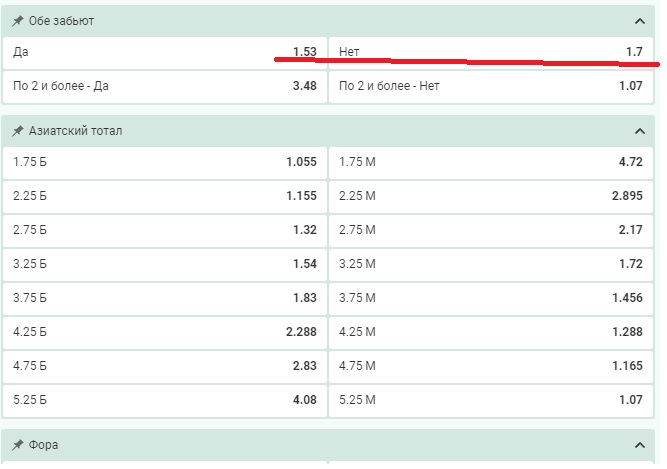Choose По 2 и более - Нет 1.07
The height and width of the screenshot is (469, 667).
(491, 86)
